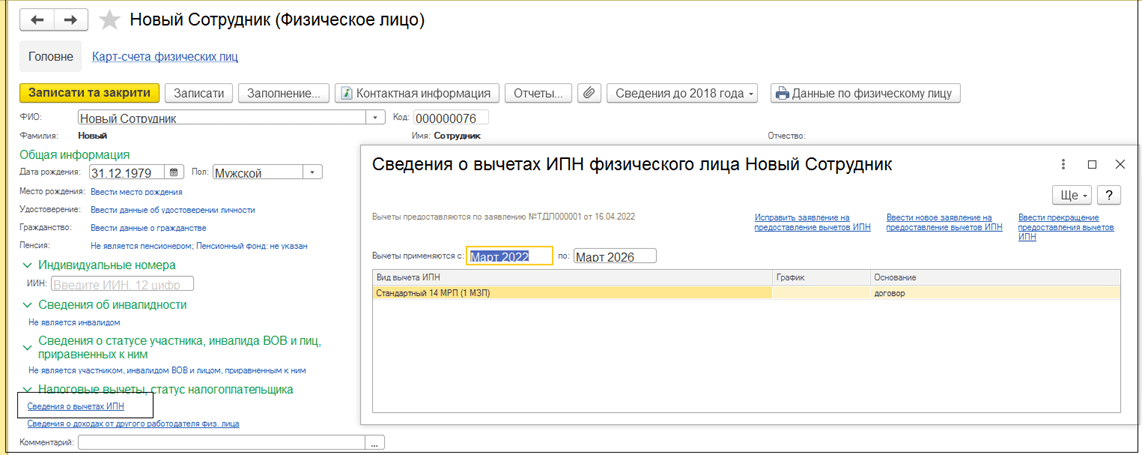The image size is (1142, 455).
Task: Collapse the Индивидуальные номера section
Action: coord(27,265)
